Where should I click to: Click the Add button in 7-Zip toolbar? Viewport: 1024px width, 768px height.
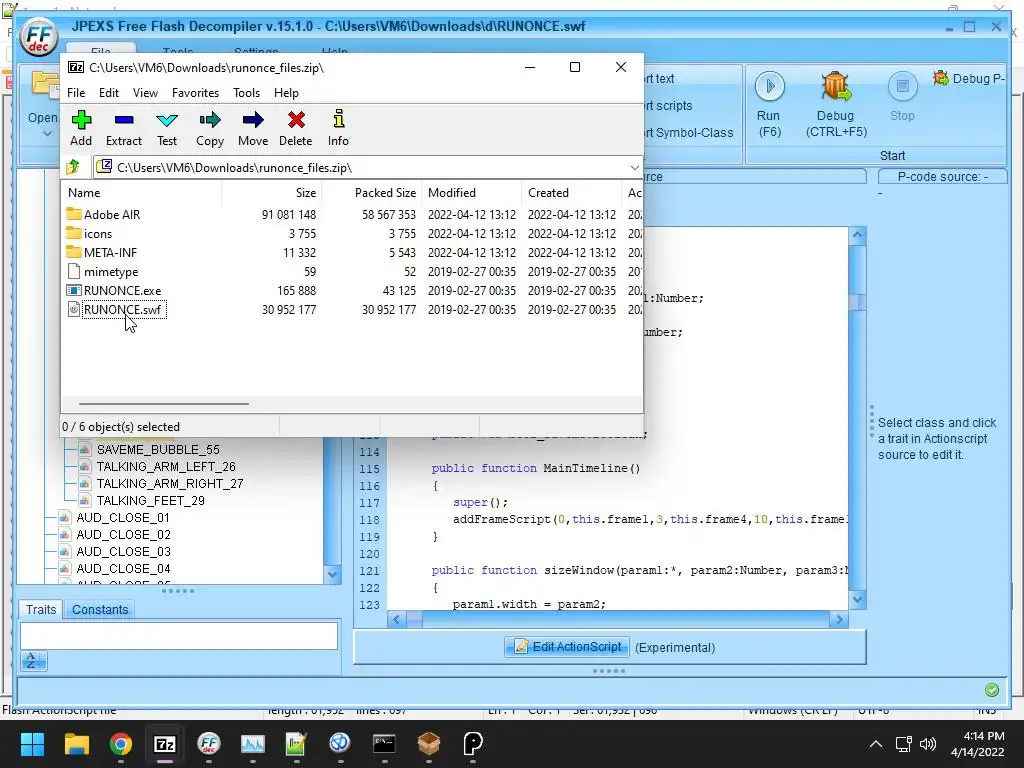point(81,128)
